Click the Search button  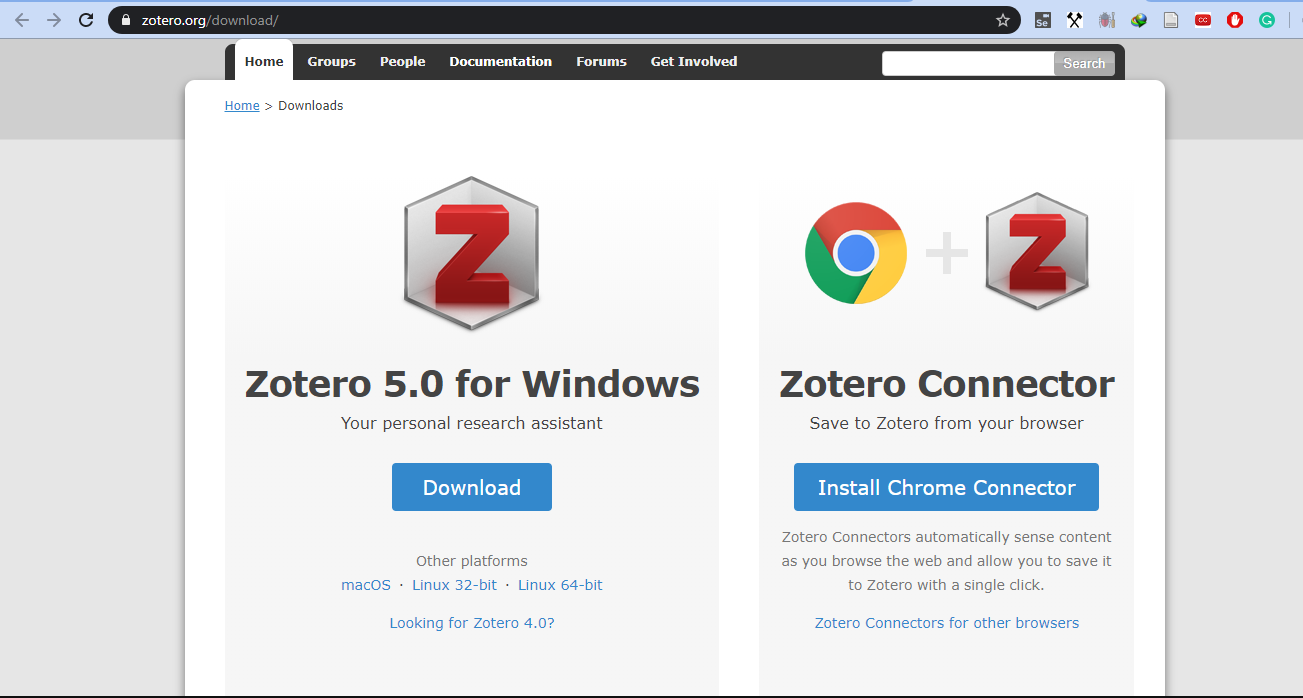click(1084, 63)
